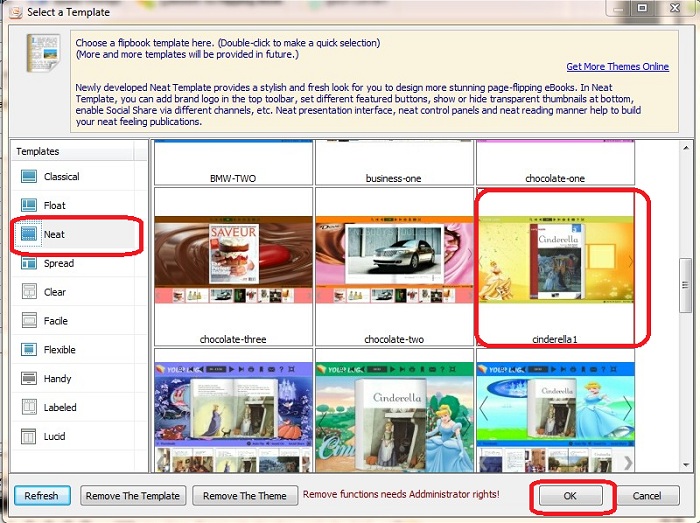Click the Neat template icon

(x=29, y=234)
